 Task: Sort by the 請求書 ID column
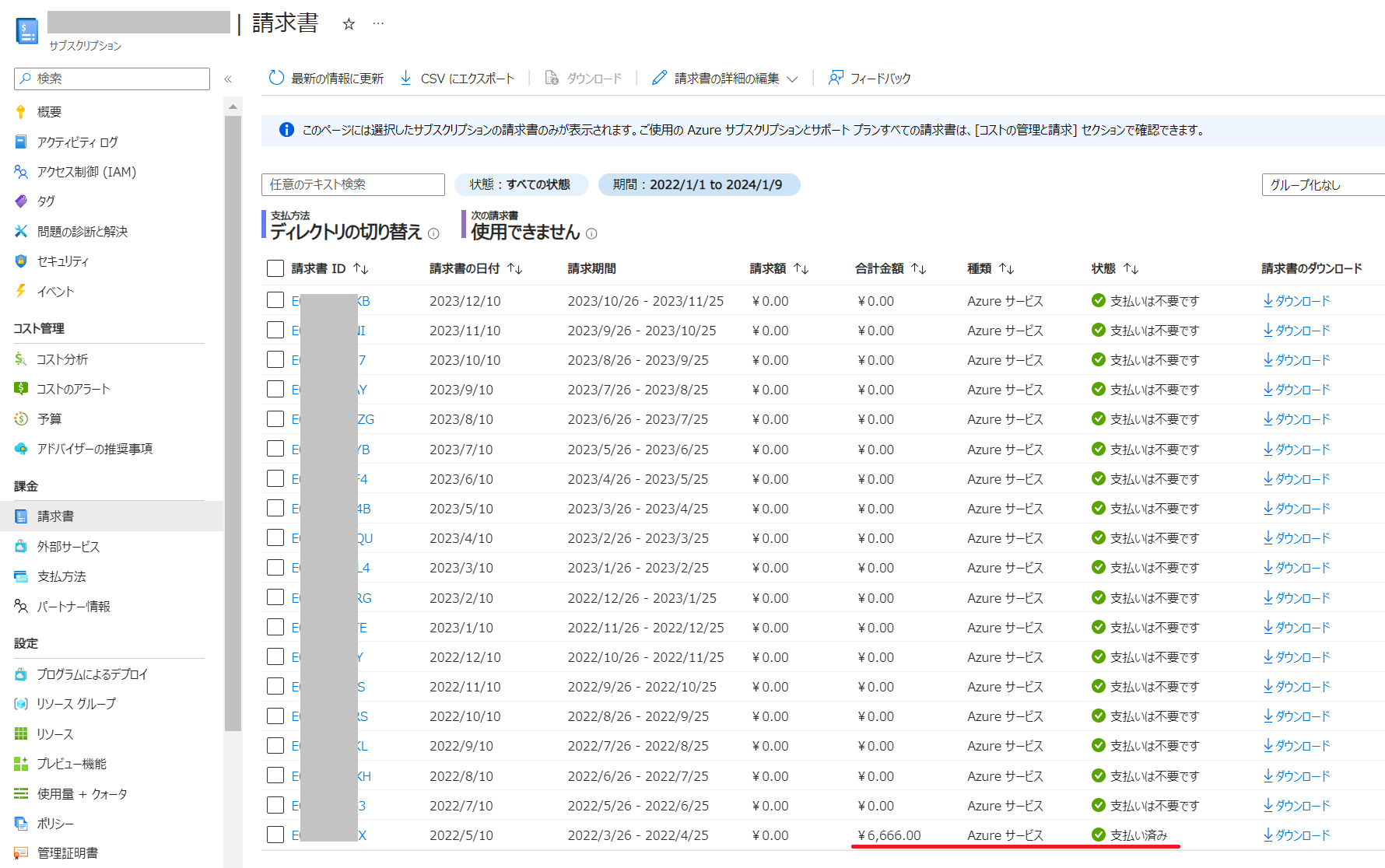(330, 268)
